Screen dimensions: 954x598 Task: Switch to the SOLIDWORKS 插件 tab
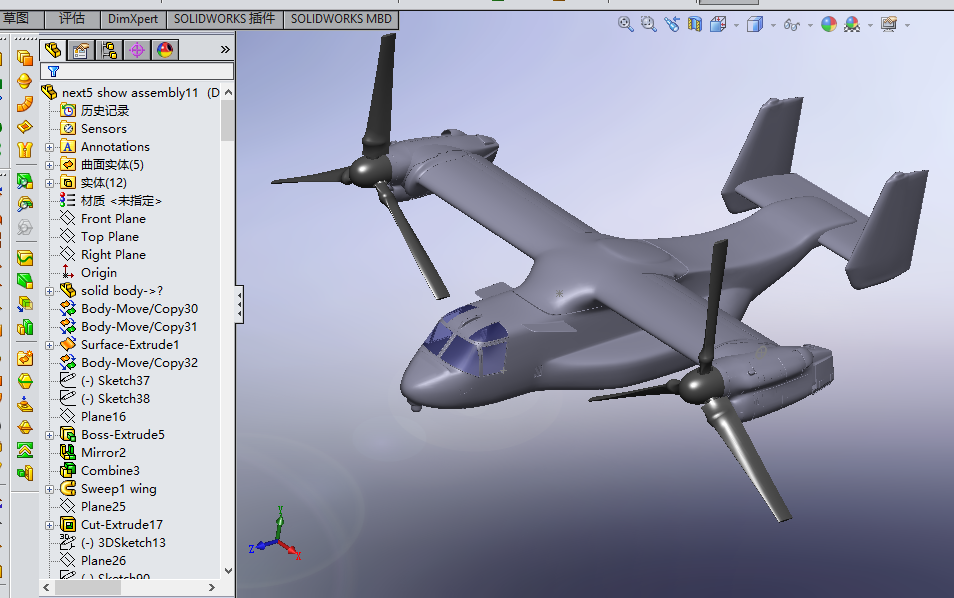click(x=225, y=19)
